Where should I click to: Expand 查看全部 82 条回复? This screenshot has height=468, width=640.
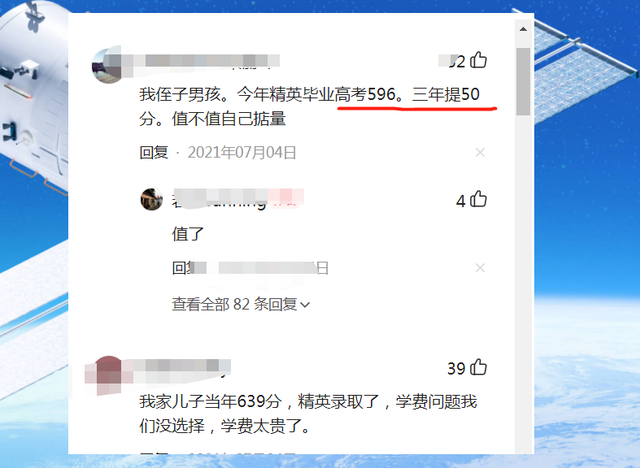click(x=240, y=304)
